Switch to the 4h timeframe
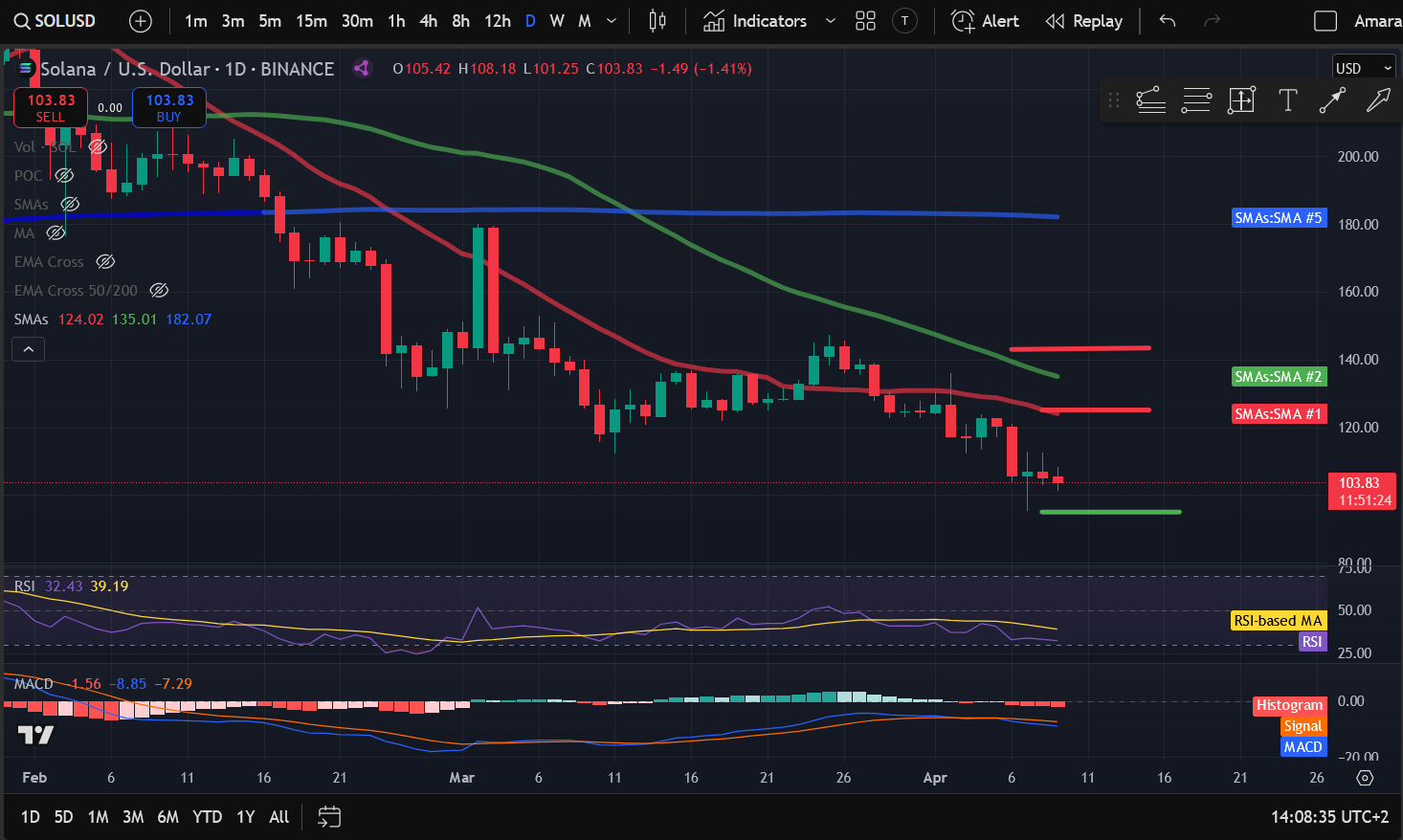1403x840 pixels. click(428, 21)
